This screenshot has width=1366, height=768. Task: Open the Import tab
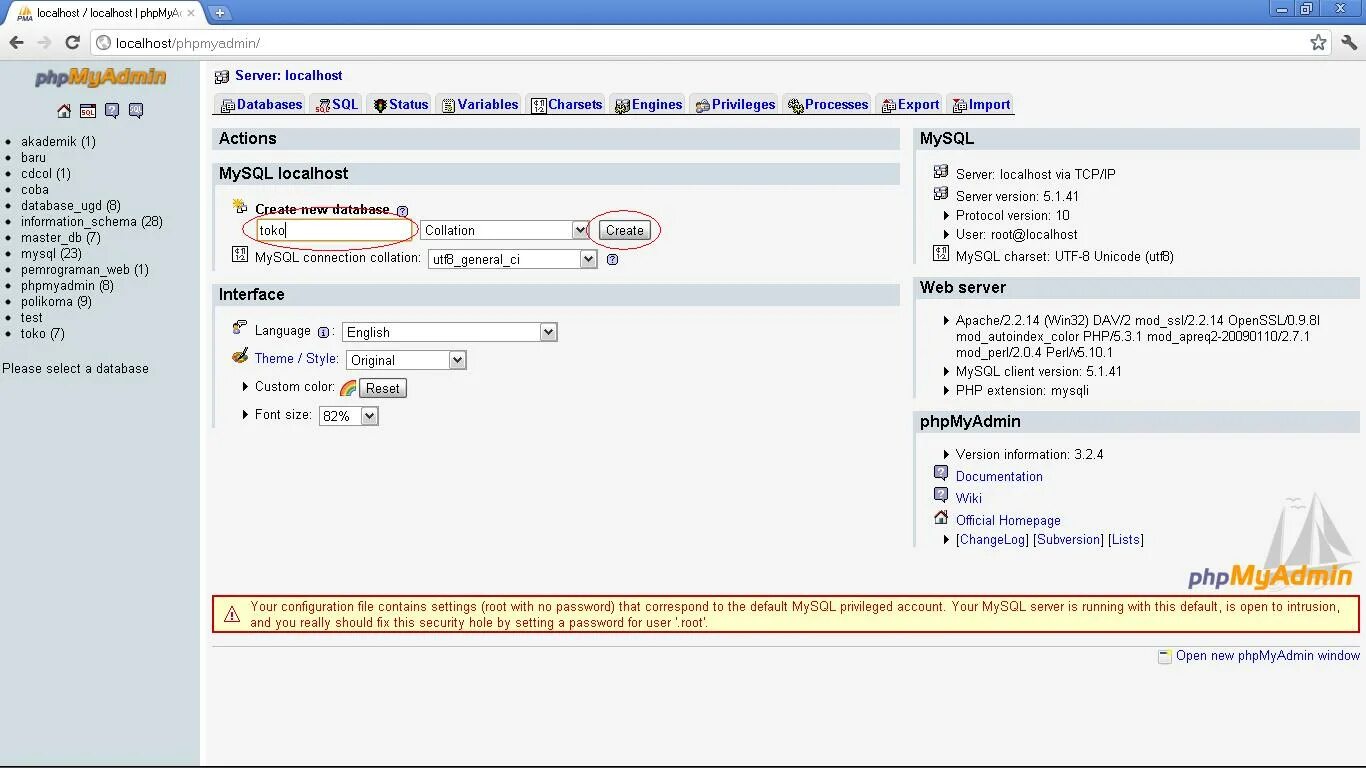click(981, 105)
